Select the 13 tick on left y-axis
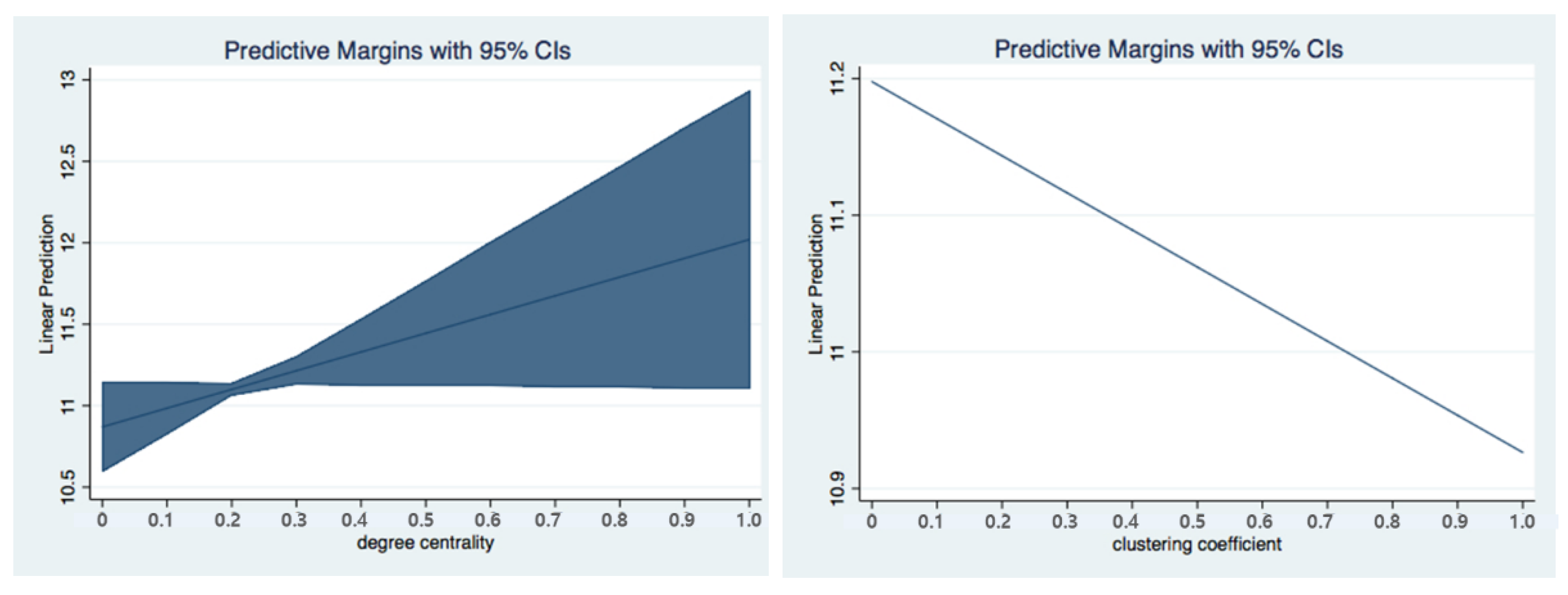This screenshot has height=595, width=1568. pyautogui.click(x=67, y=79)
